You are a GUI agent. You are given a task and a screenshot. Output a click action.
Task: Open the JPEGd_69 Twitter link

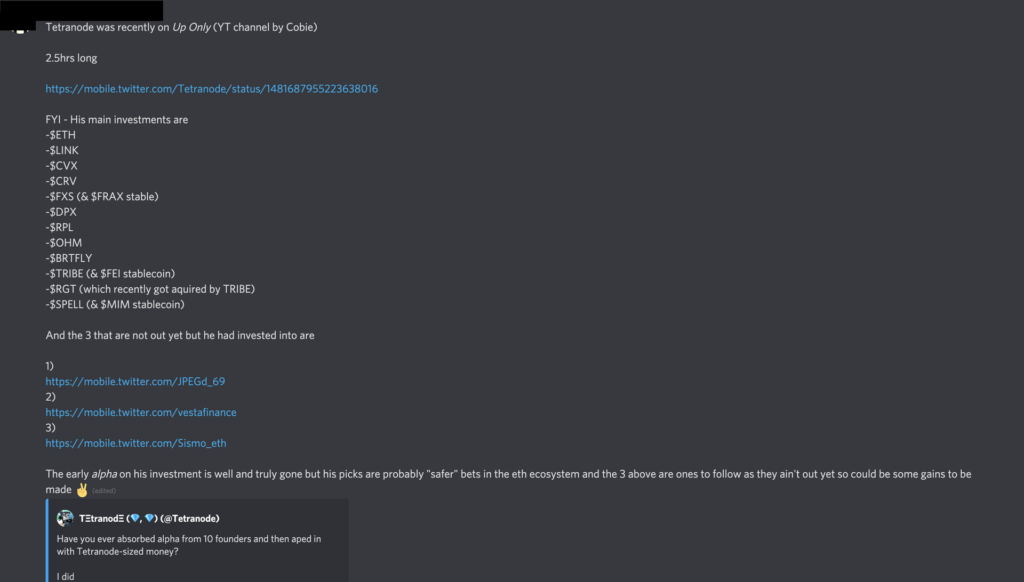135,381
